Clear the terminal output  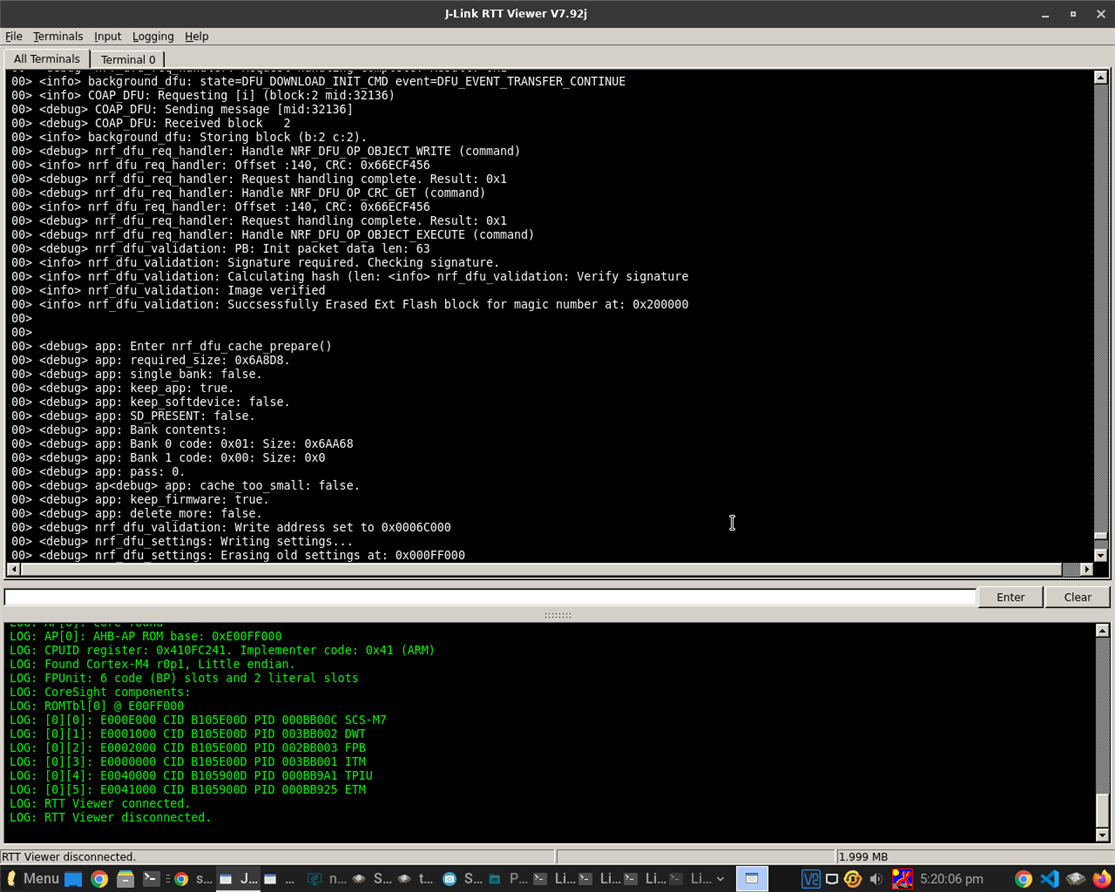pos(1077,597)
